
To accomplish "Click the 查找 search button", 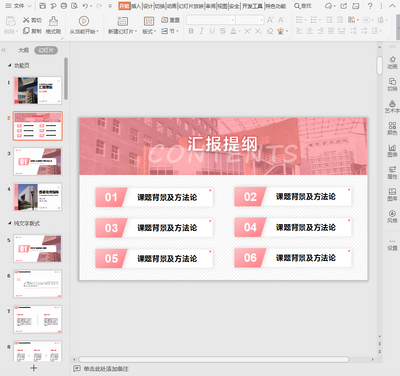I will coord(303,6).
